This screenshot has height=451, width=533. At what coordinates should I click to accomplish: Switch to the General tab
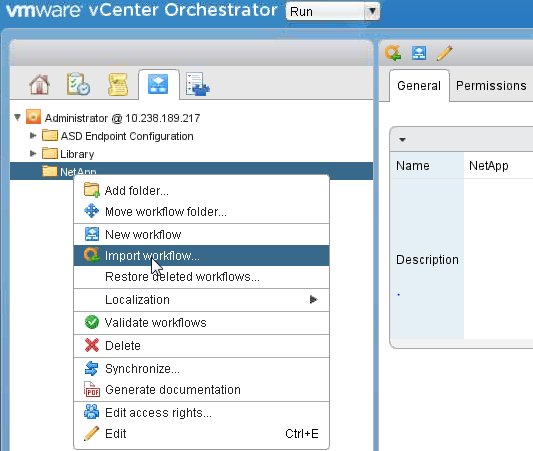pos(419,85)
